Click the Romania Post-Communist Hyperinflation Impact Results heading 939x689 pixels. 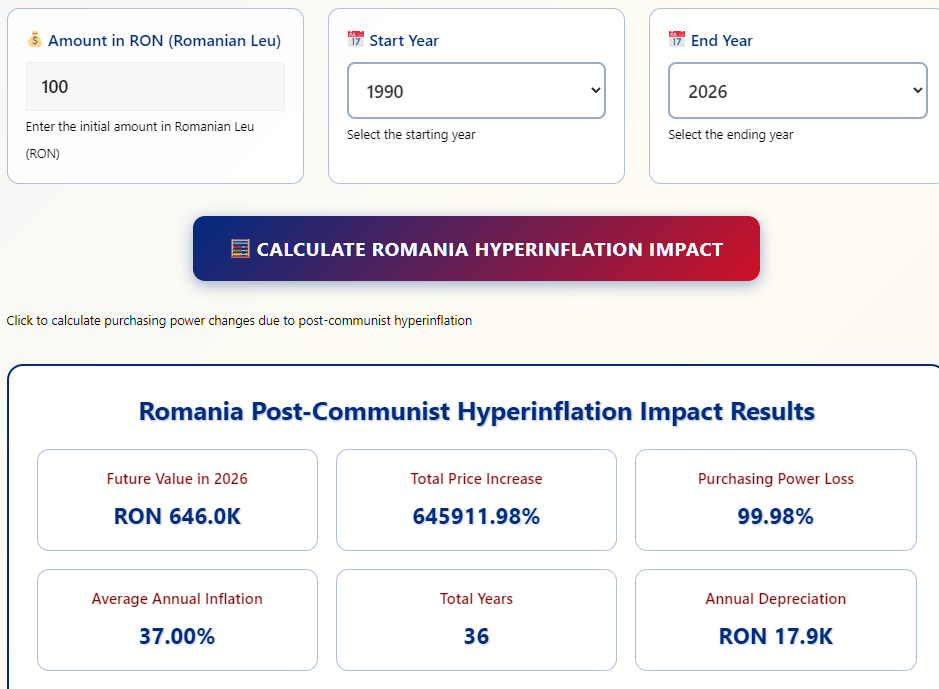pos(477,411)
